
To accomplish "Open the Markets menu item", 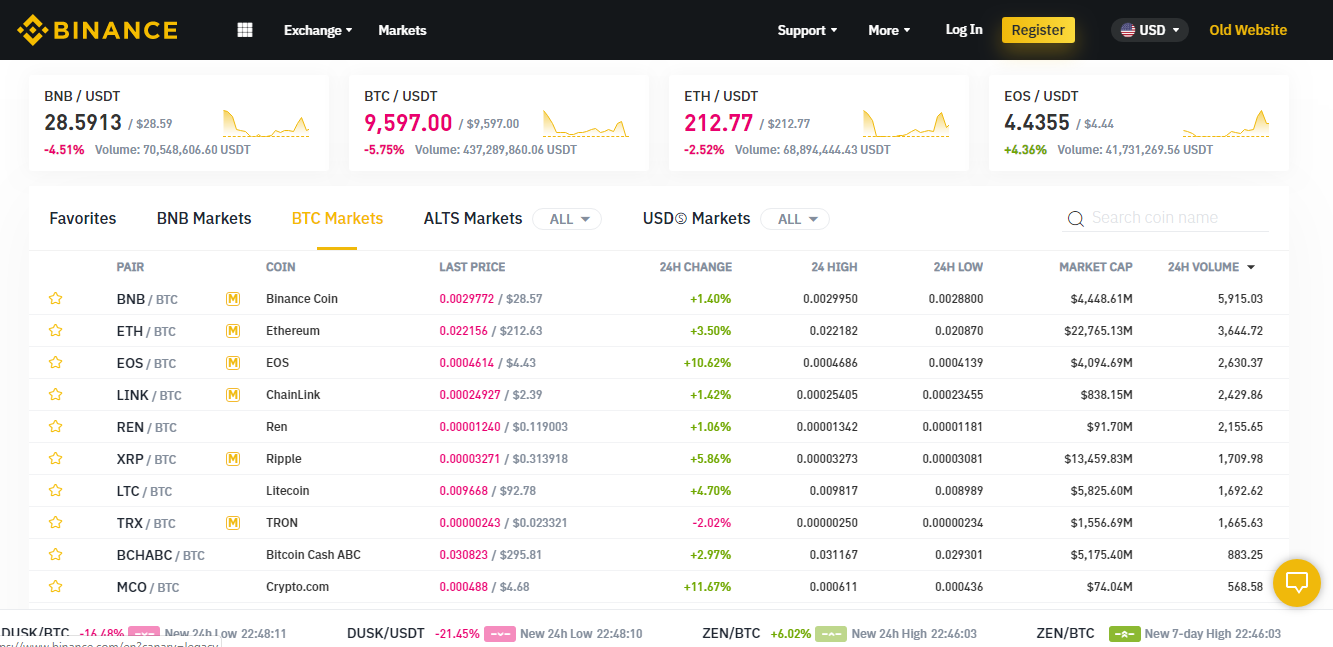I will click(x=402, y=30).
